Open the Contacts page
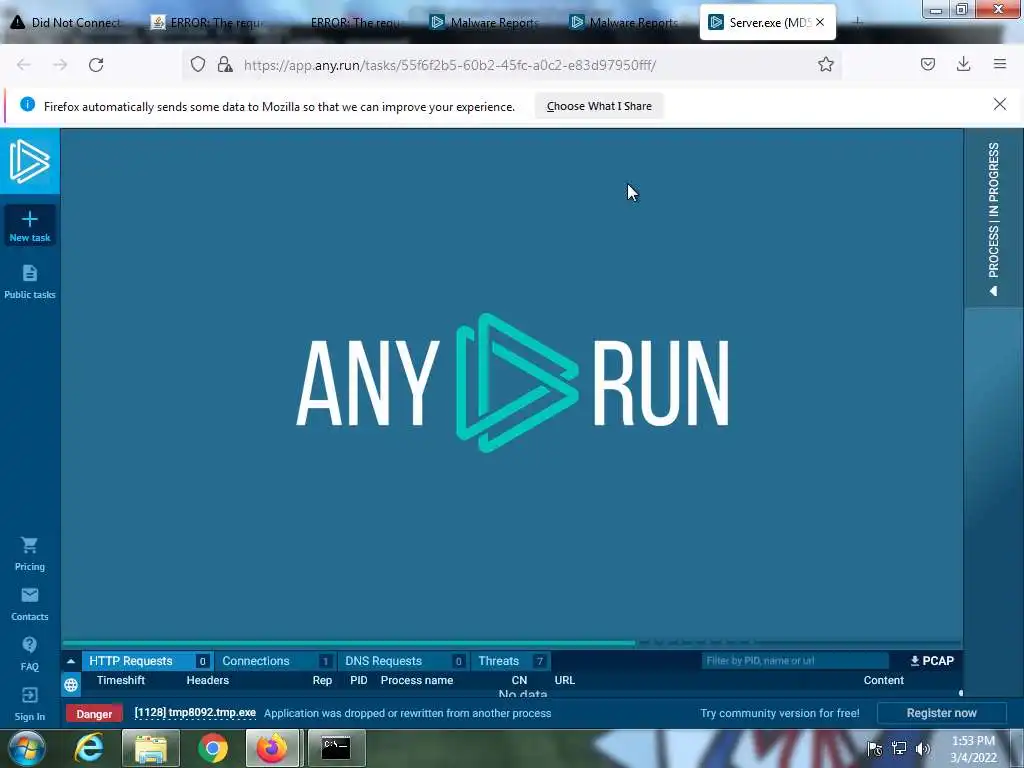The height and width of the screenshot is (768, 1024). pyautogui.click(x=29, y=604)
